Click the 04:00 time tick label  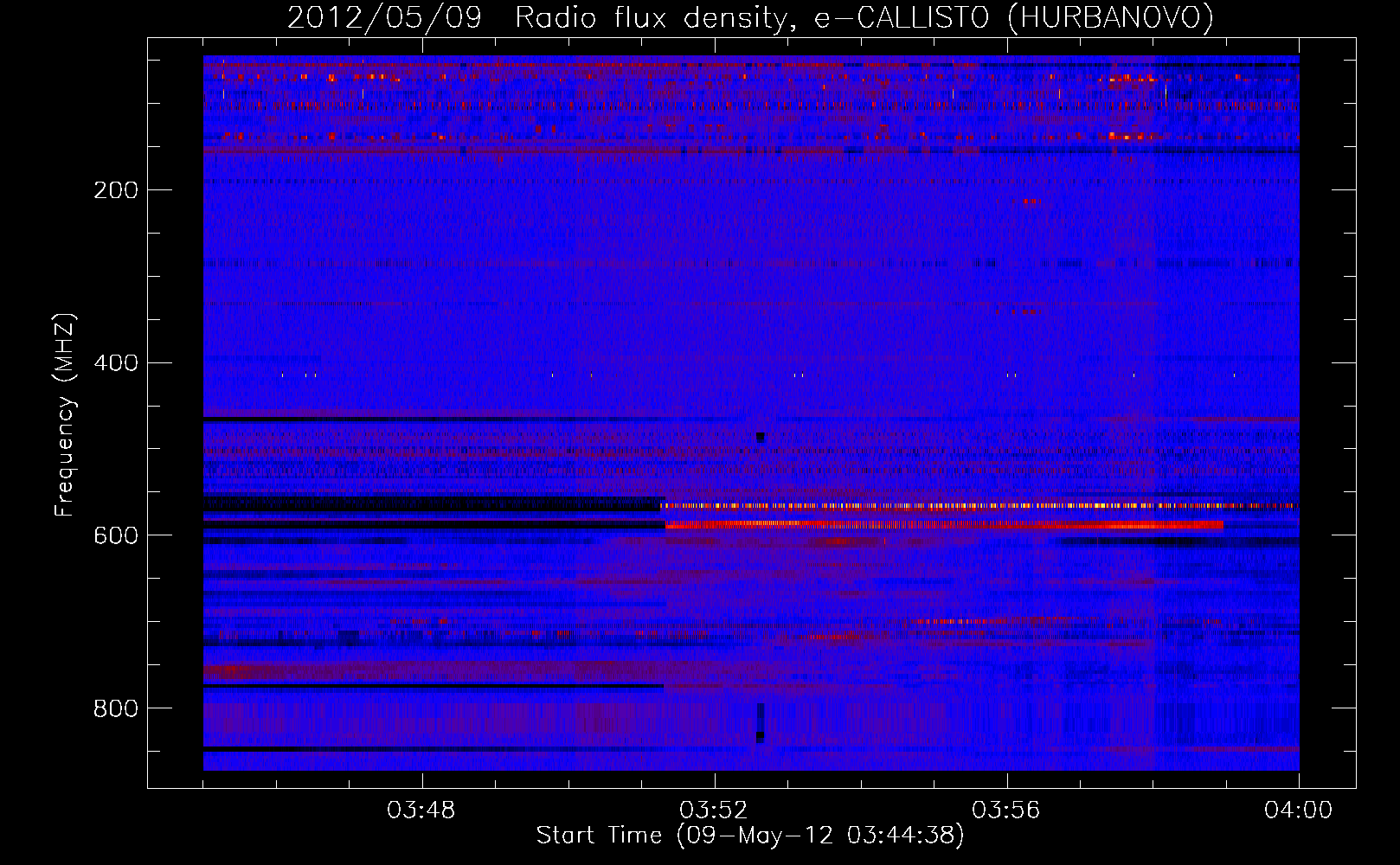point(1299,811)
